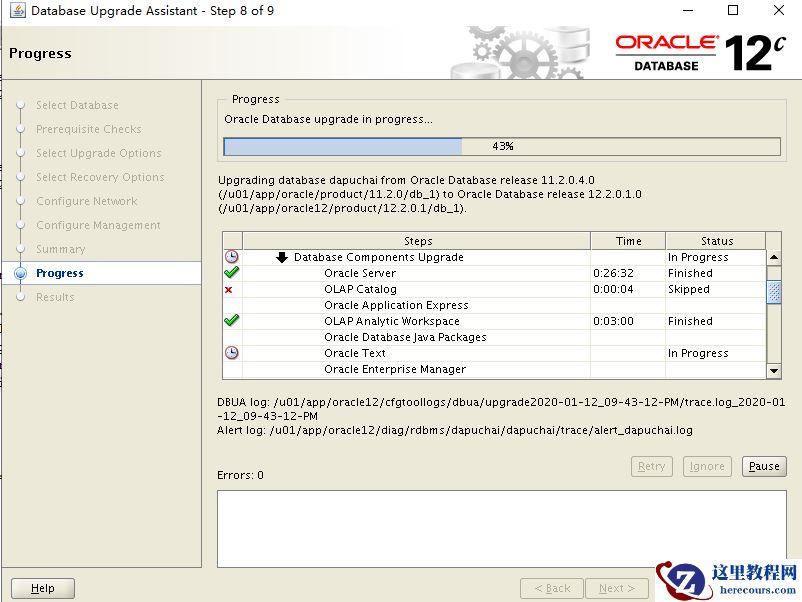Image resolution: width=802 pixels, height=602 pixels.
Task: Click the Oracle Text row name
Action: click(x=355, y=353)
